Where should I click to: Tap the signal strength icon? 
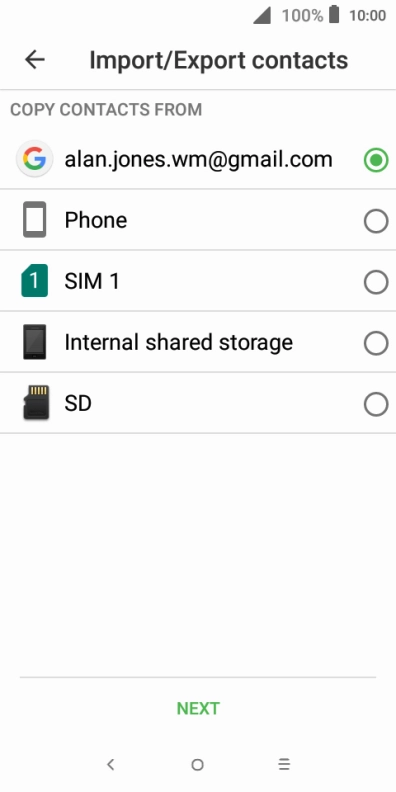(x=262, y=15)
